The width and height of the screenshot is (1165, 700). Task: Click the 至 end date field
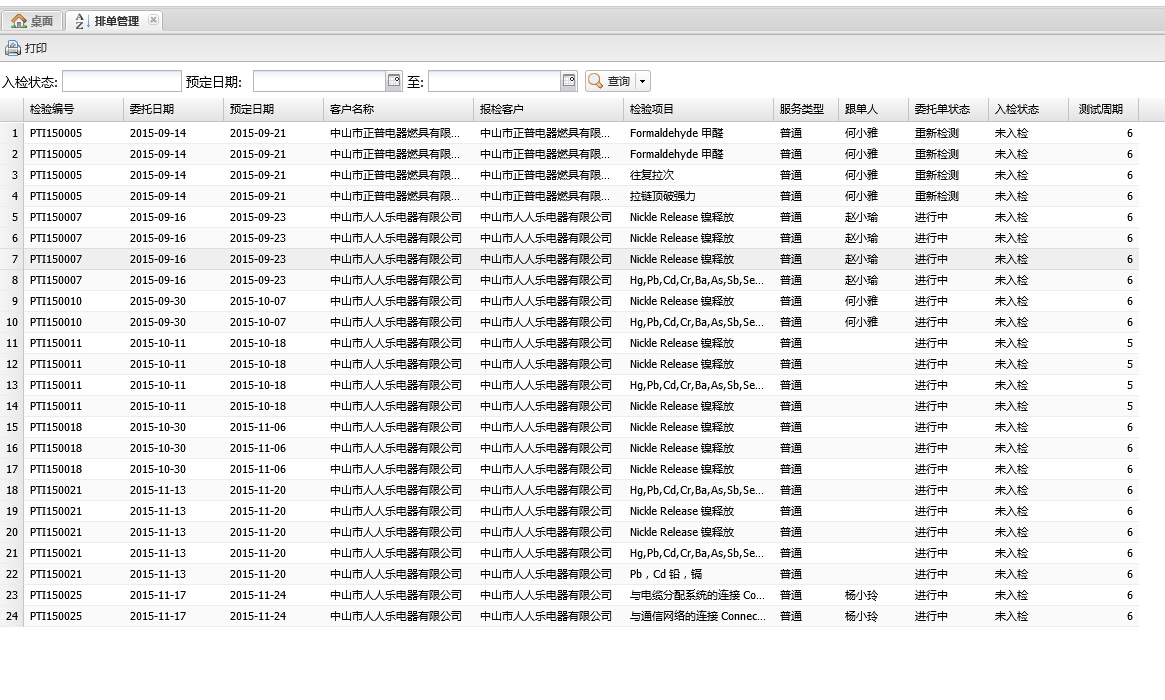(x=494, y=81)
